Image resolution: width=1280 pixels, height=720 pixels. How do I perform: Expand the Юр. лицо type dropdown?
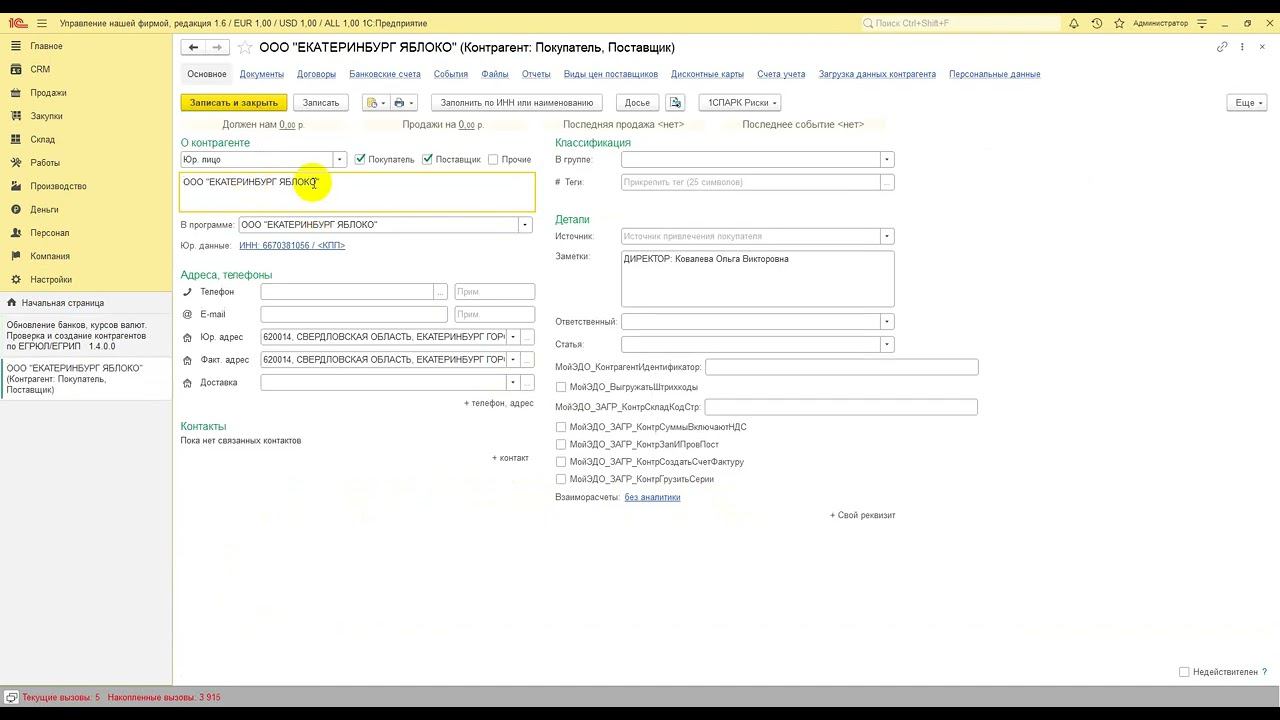point(340,159)
